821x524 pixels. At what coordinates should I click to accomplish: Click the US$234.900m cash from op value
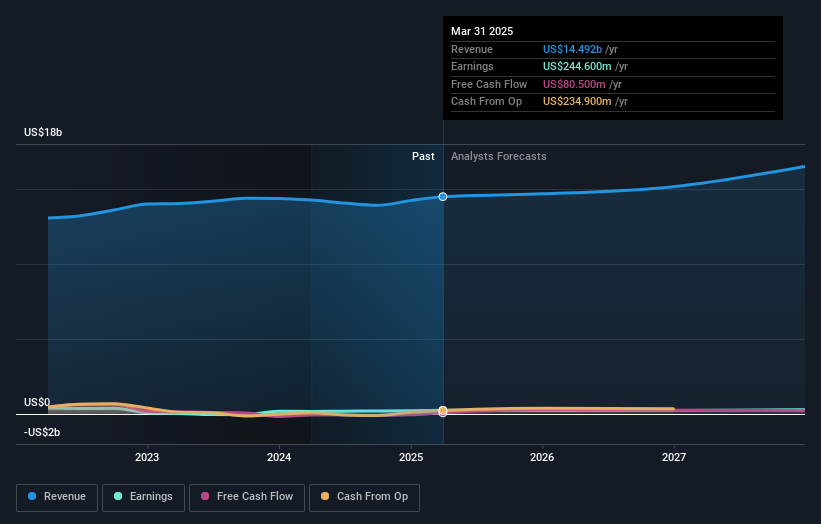click(577, 102)
